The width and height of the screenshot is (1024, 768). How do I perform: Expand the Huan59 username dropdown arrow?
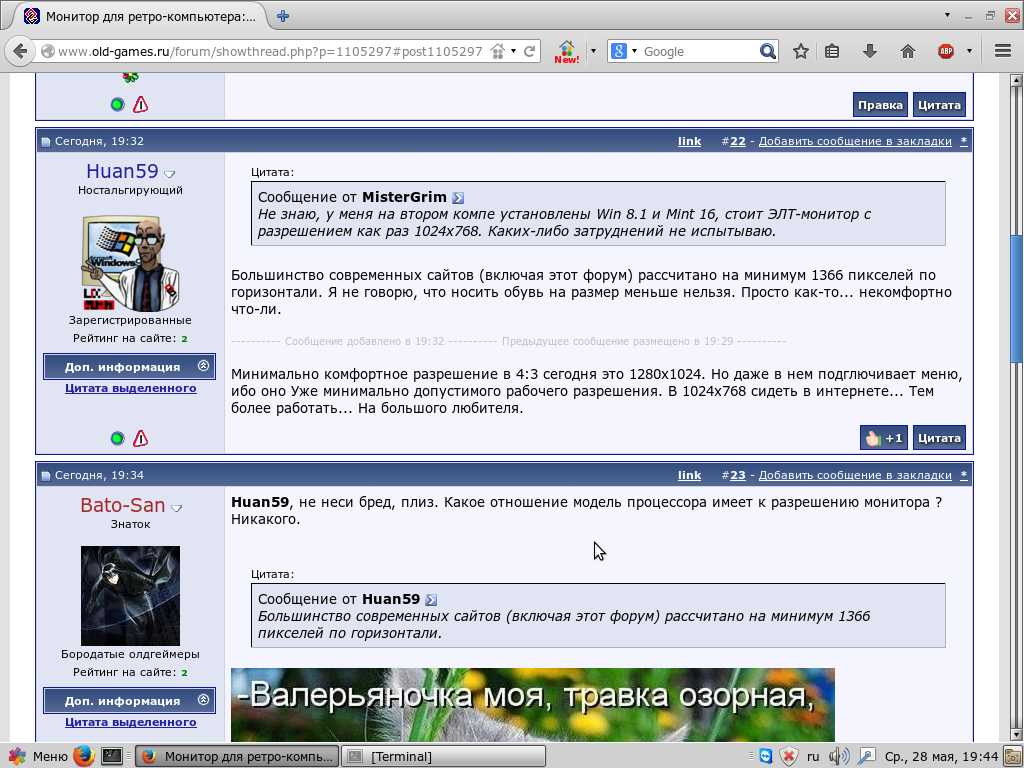click(x=170, y=174)
